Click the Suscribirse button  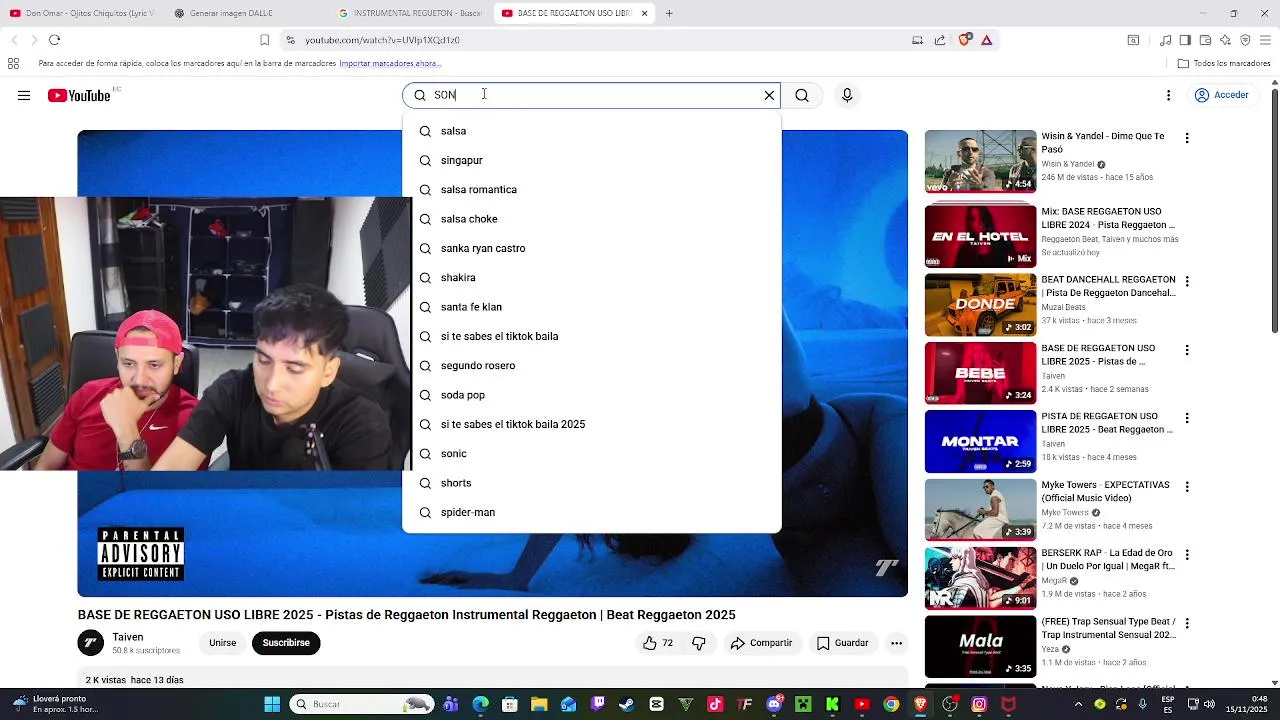coord(286,643)
